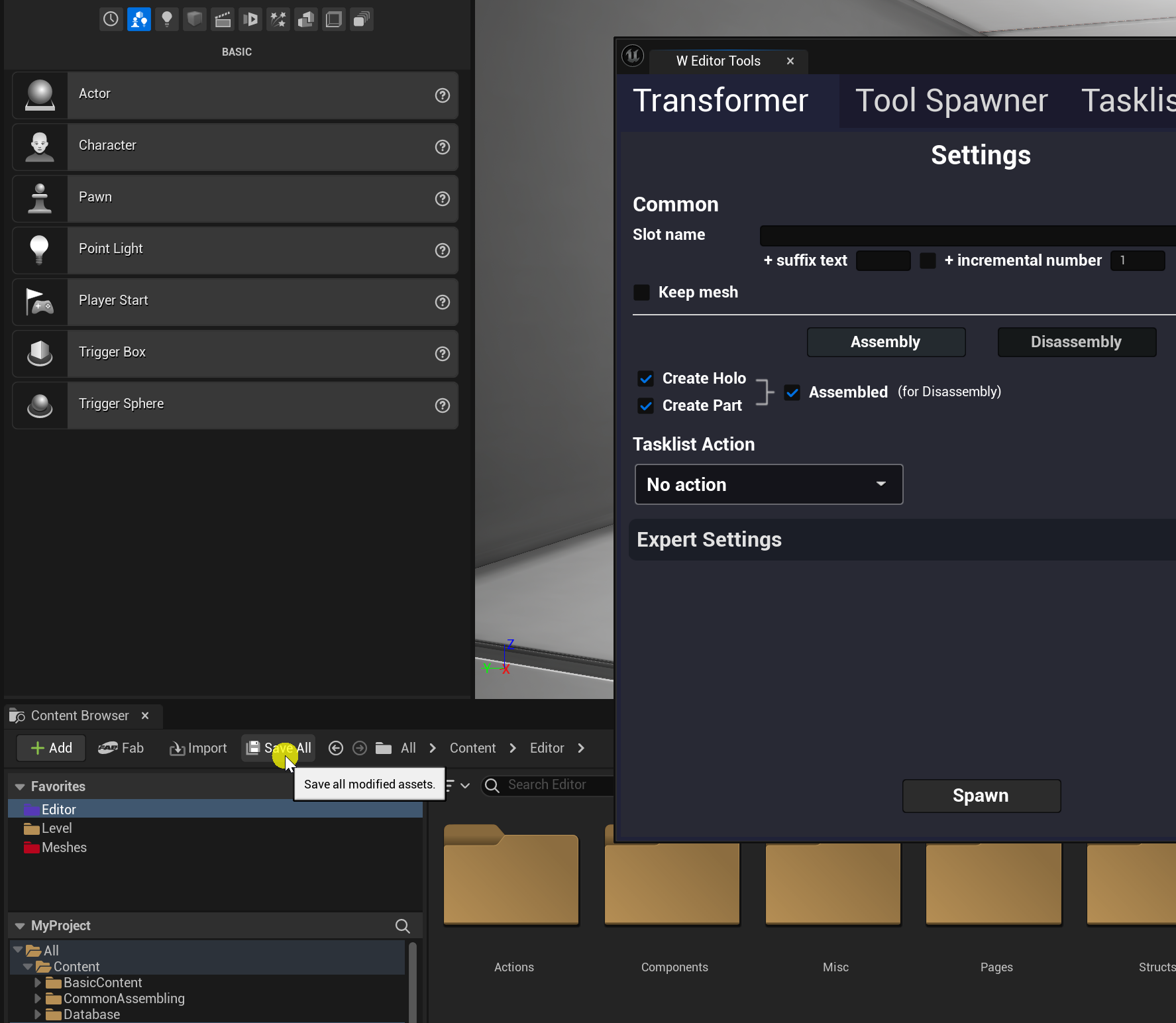1176x1023 pixels.
Task: Open the Visual Effects stars category
Action: tap(278, 19)
